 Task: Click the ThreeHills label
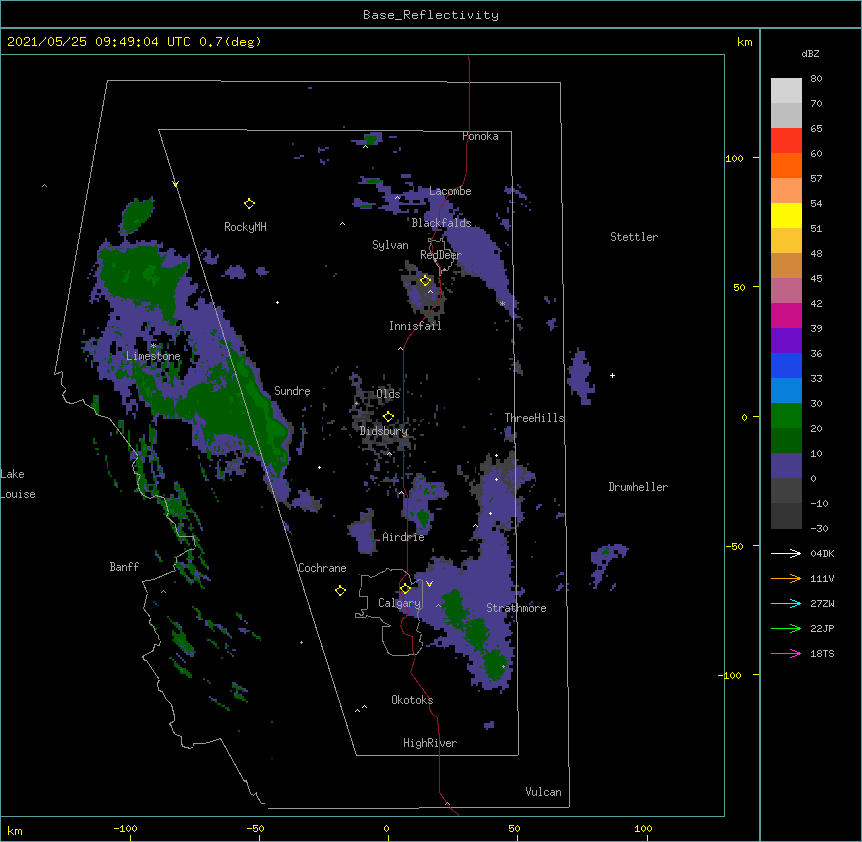coord(534,418)
